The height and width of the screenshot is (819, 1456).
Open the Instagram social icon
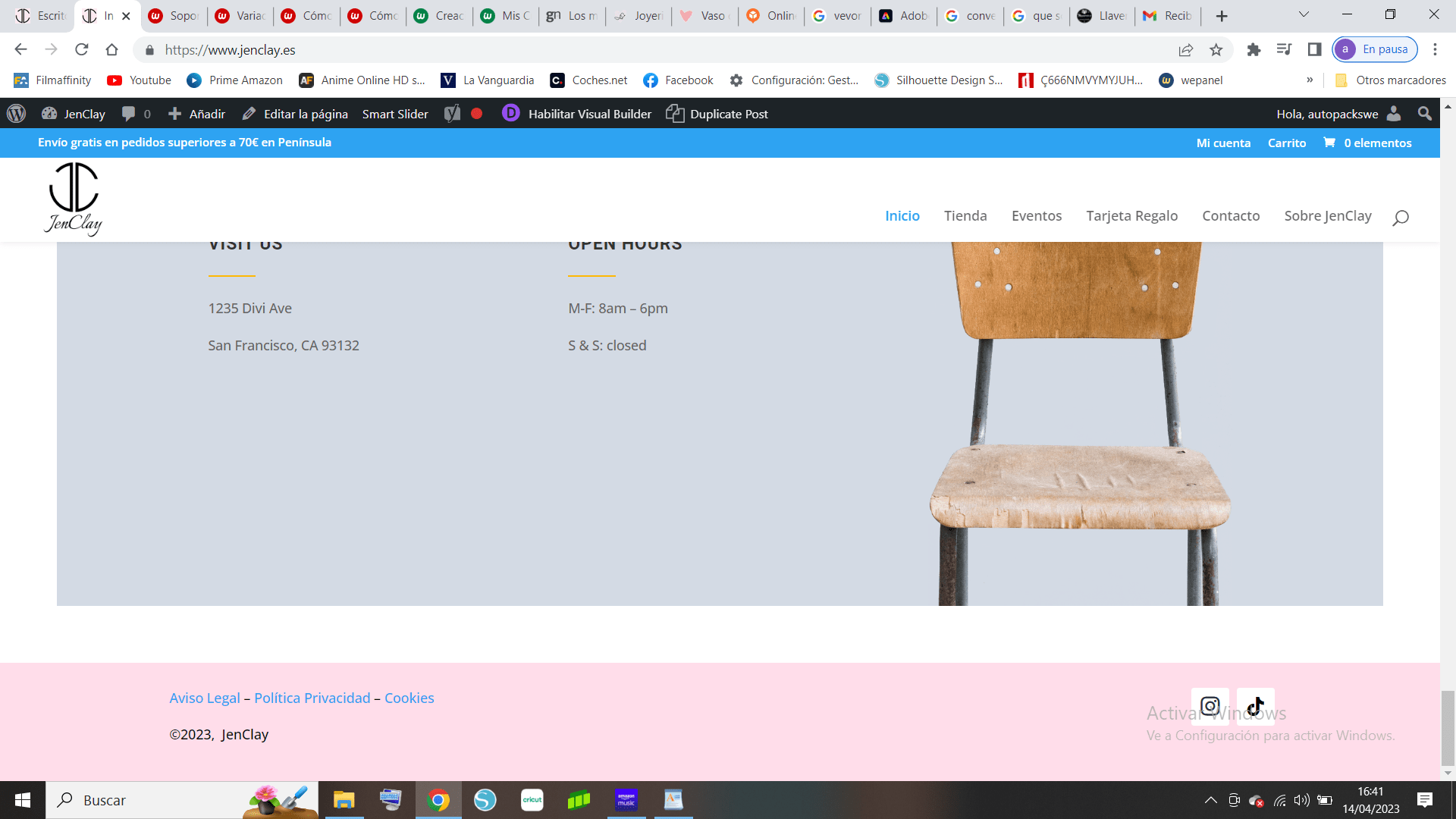click(x=1210, y=706)
